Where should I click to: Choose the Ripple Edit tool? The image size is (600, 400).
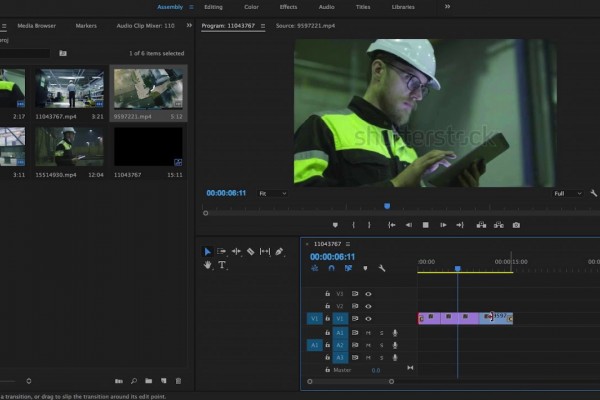tap(236, 252)
